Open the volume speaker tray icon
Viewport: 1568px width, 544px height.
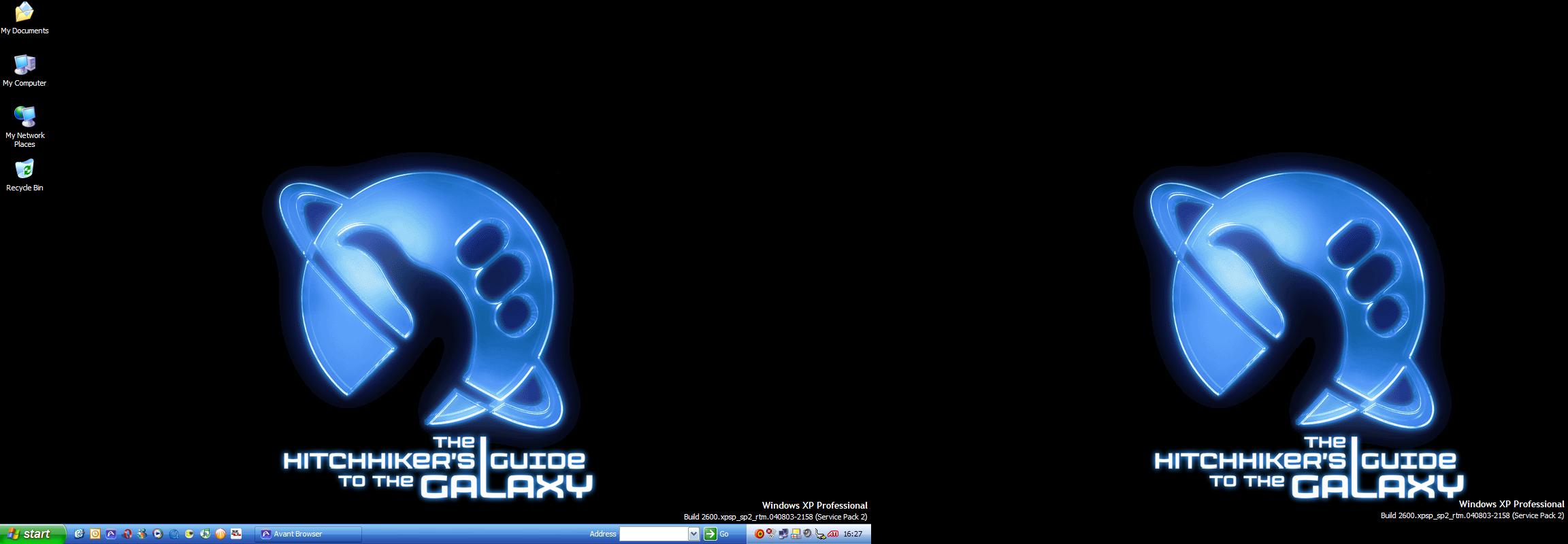click(807, 534)
